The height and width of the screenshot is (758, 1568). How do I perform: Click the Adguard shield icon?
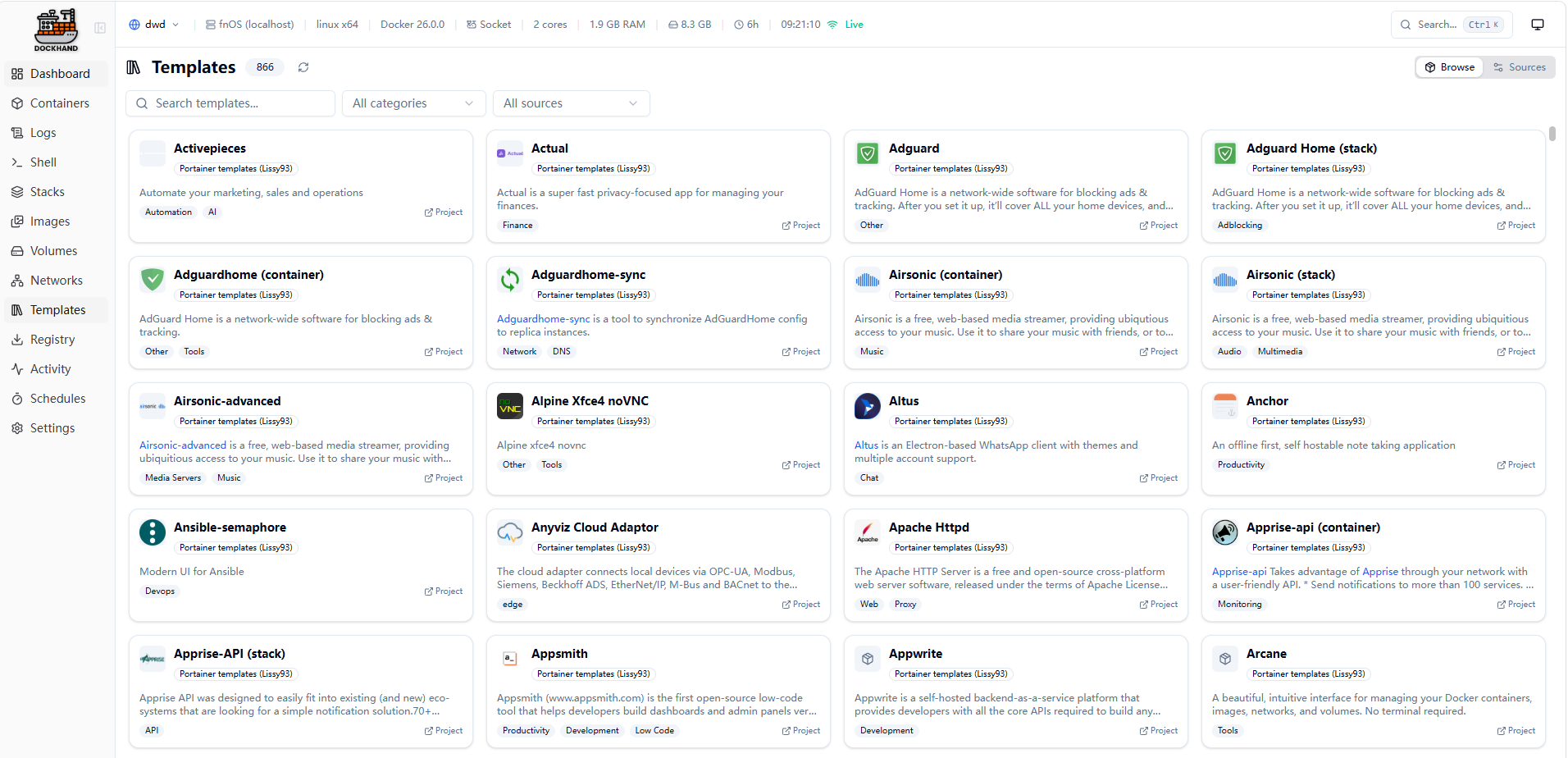pos(868,153)
